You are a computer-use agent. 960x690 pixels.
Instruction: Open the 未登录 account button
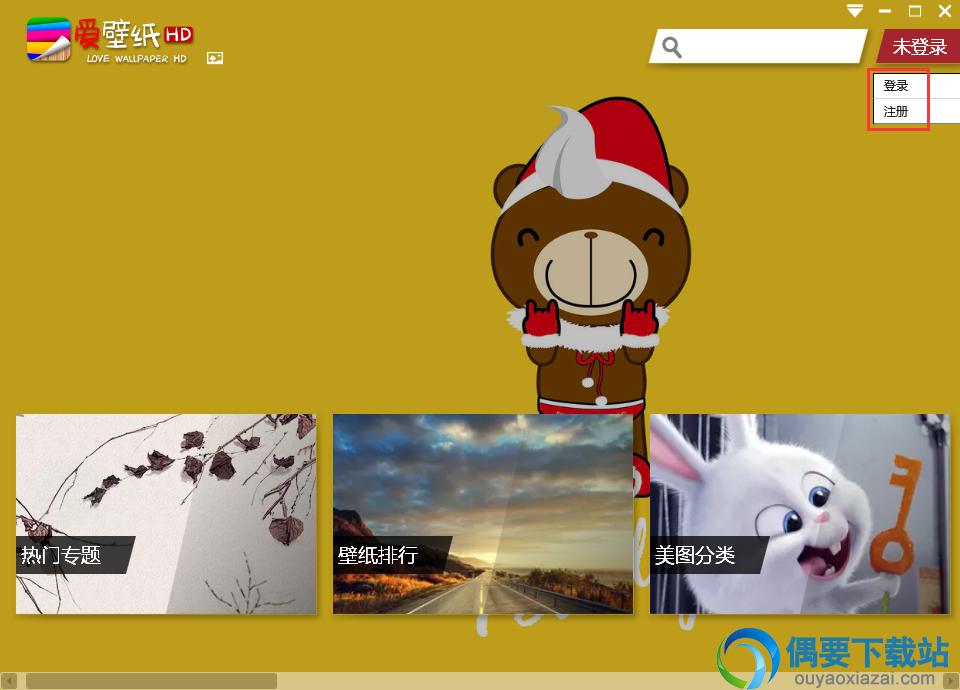tap(919, 47)
